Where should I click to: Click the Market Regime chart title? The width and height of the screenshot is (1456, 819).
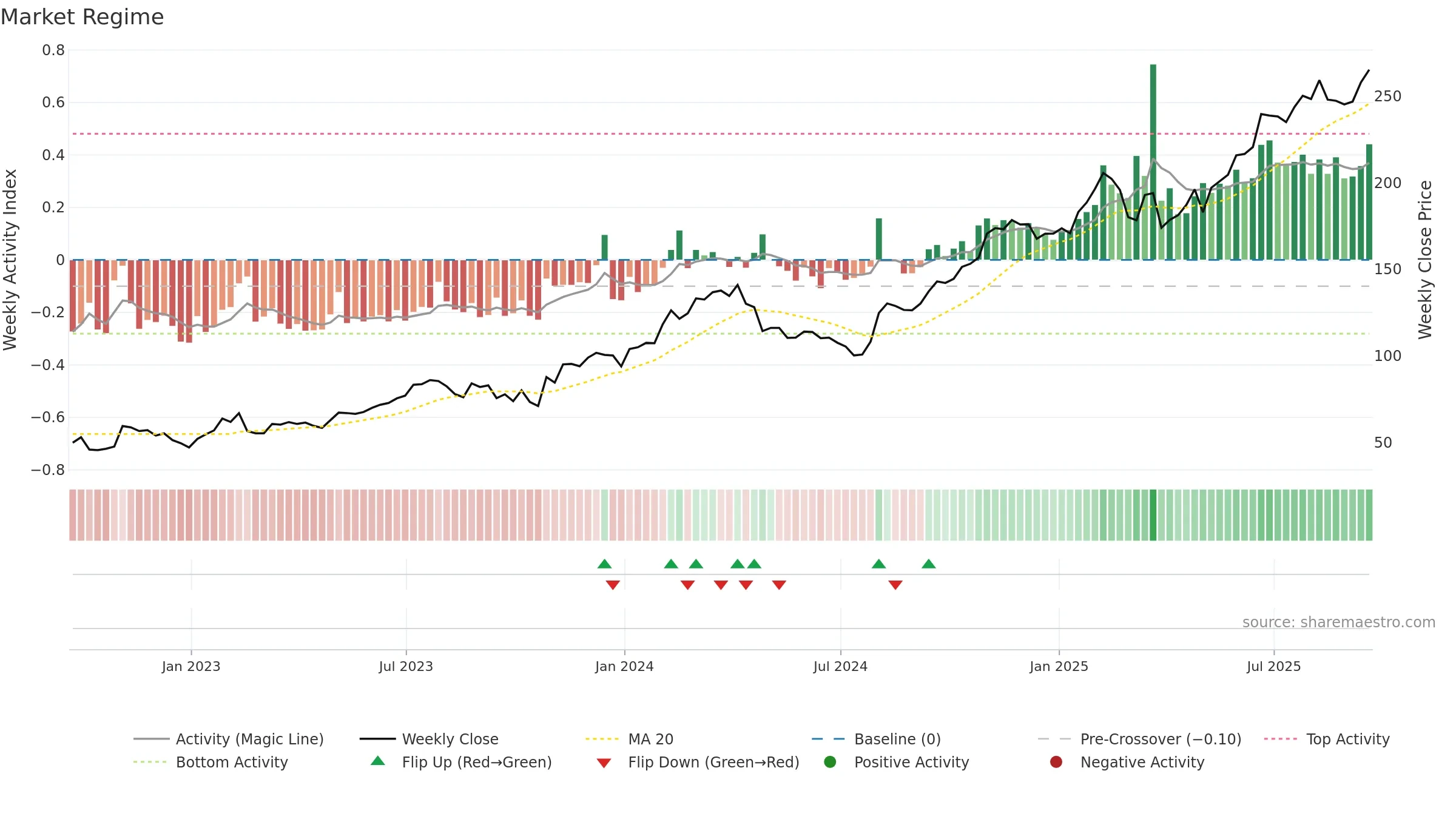click(82, 17)
